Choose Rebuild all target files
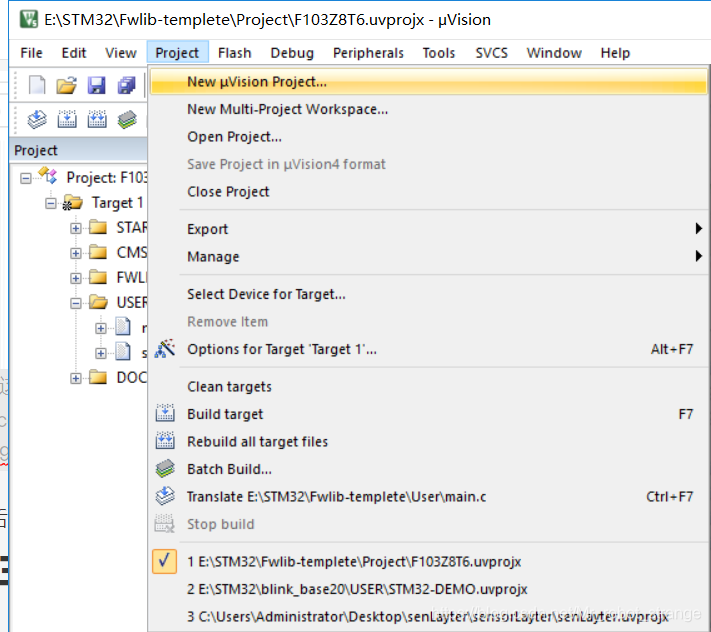Screen dimensions: 711x632 click(x=429, y=441)
